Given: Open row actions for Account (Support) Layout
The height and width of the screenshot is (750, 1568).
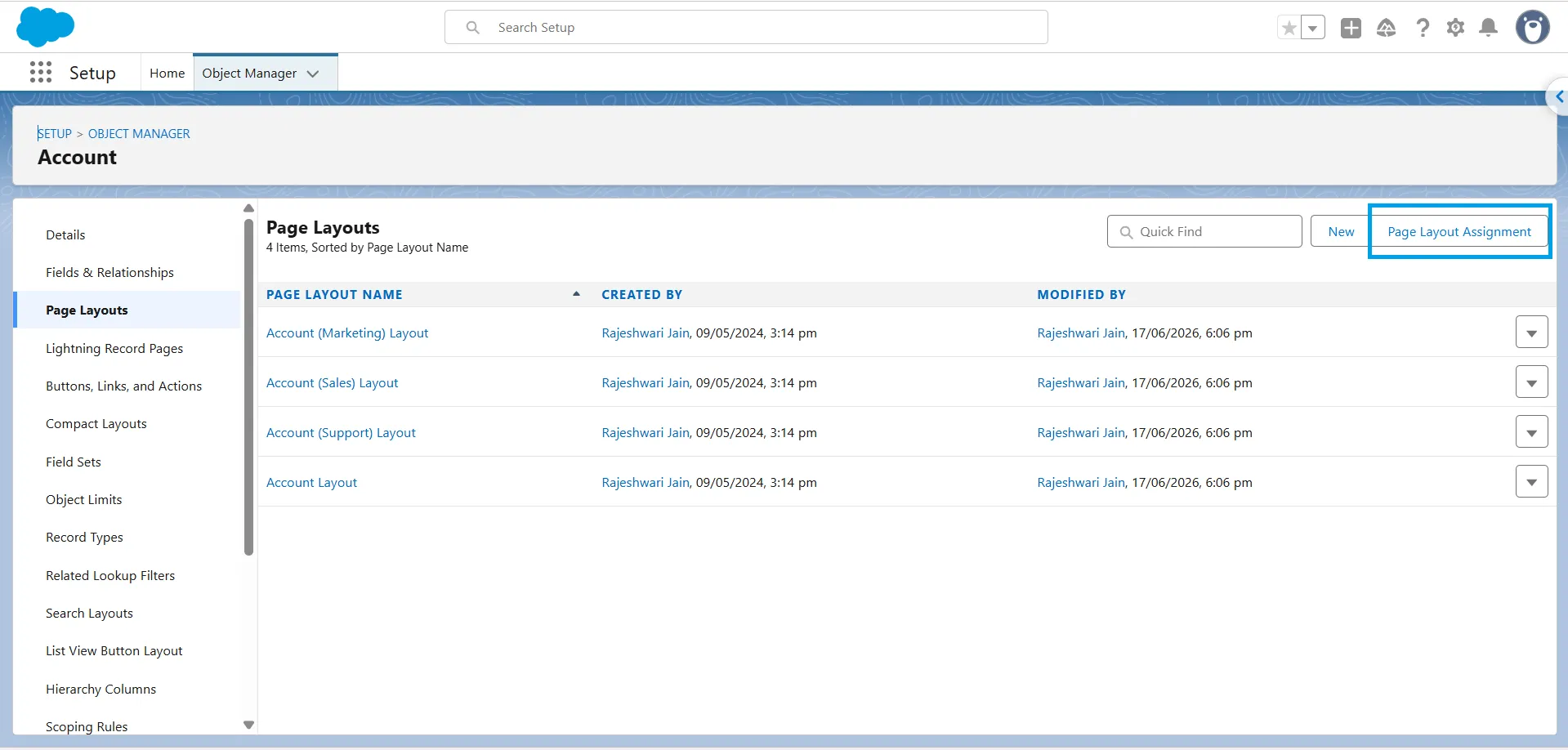Looking at the screenshot, I should click(1531, 432).
